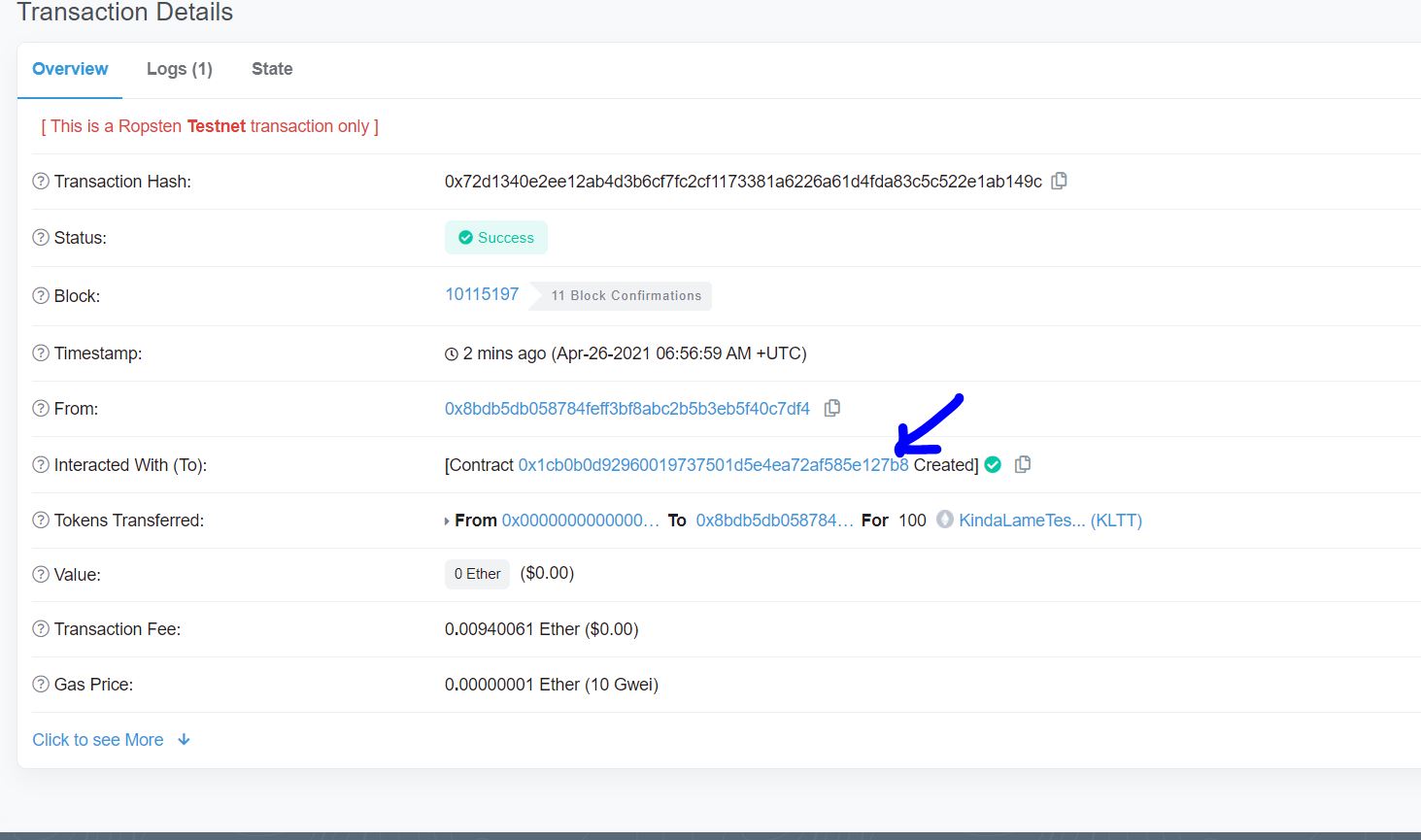Image resolution: width=1421 pixels, height=840 pixels.
Task: Open created contract 0x1cb0b0d9 address link
Action: pyautogui.click(x=714, y=465)
